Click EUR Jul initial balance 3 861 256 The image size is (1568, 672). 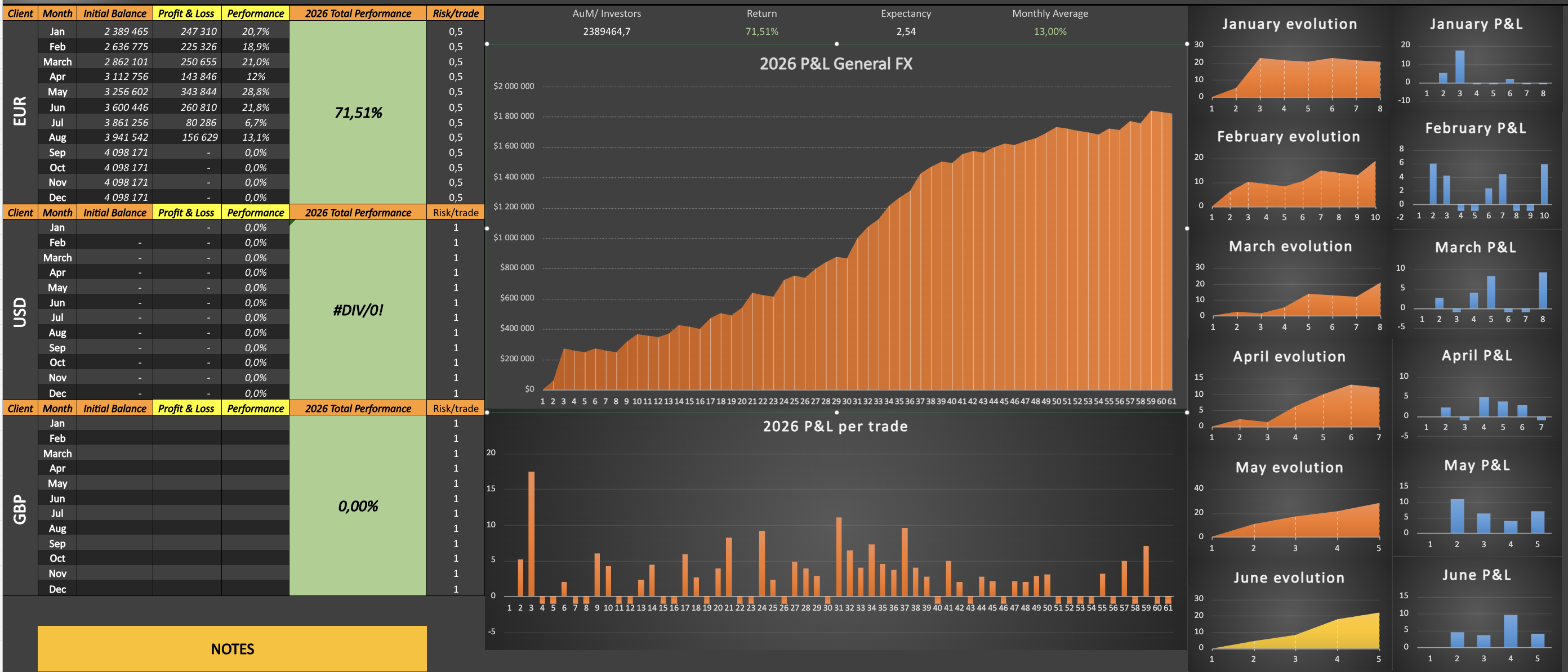pos(114,122)
